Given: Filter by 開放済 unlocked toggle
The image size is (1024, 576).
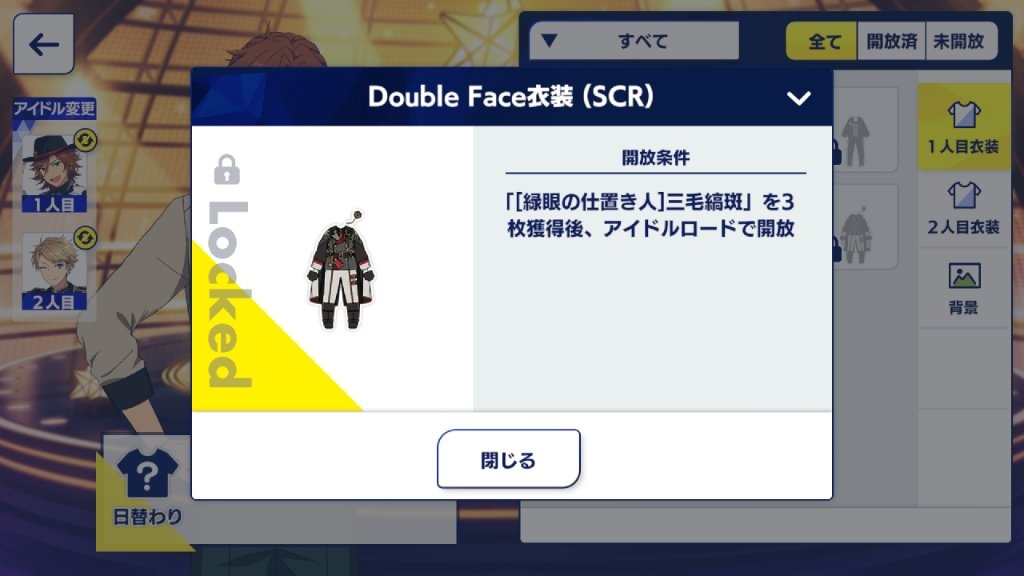Looking at the screenshot, I should [x=891, y=41].
